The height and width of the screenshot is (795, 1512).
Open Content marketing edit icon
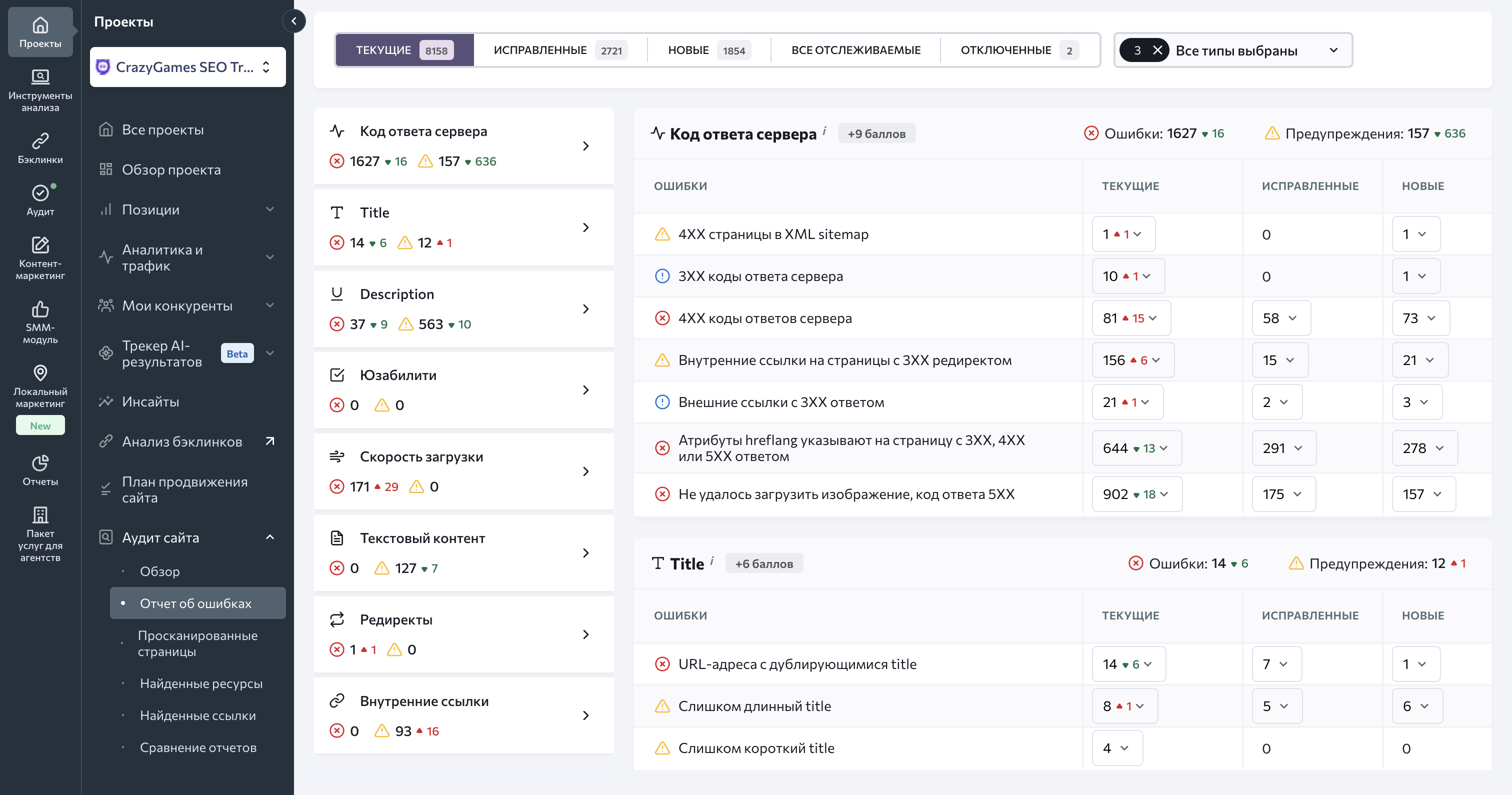click(40, 245)
